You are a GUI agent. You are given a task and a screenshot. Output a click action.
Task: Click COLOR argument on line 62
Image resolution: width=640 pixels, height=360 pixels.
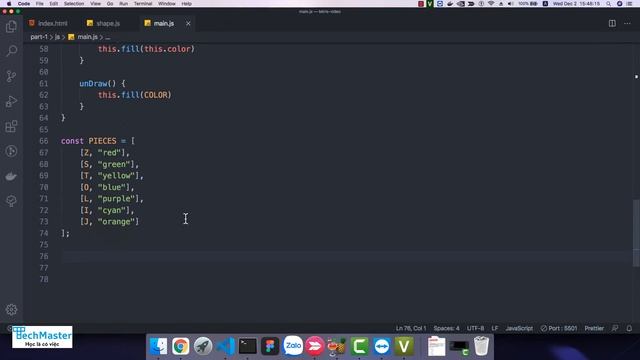coord(156,95)
